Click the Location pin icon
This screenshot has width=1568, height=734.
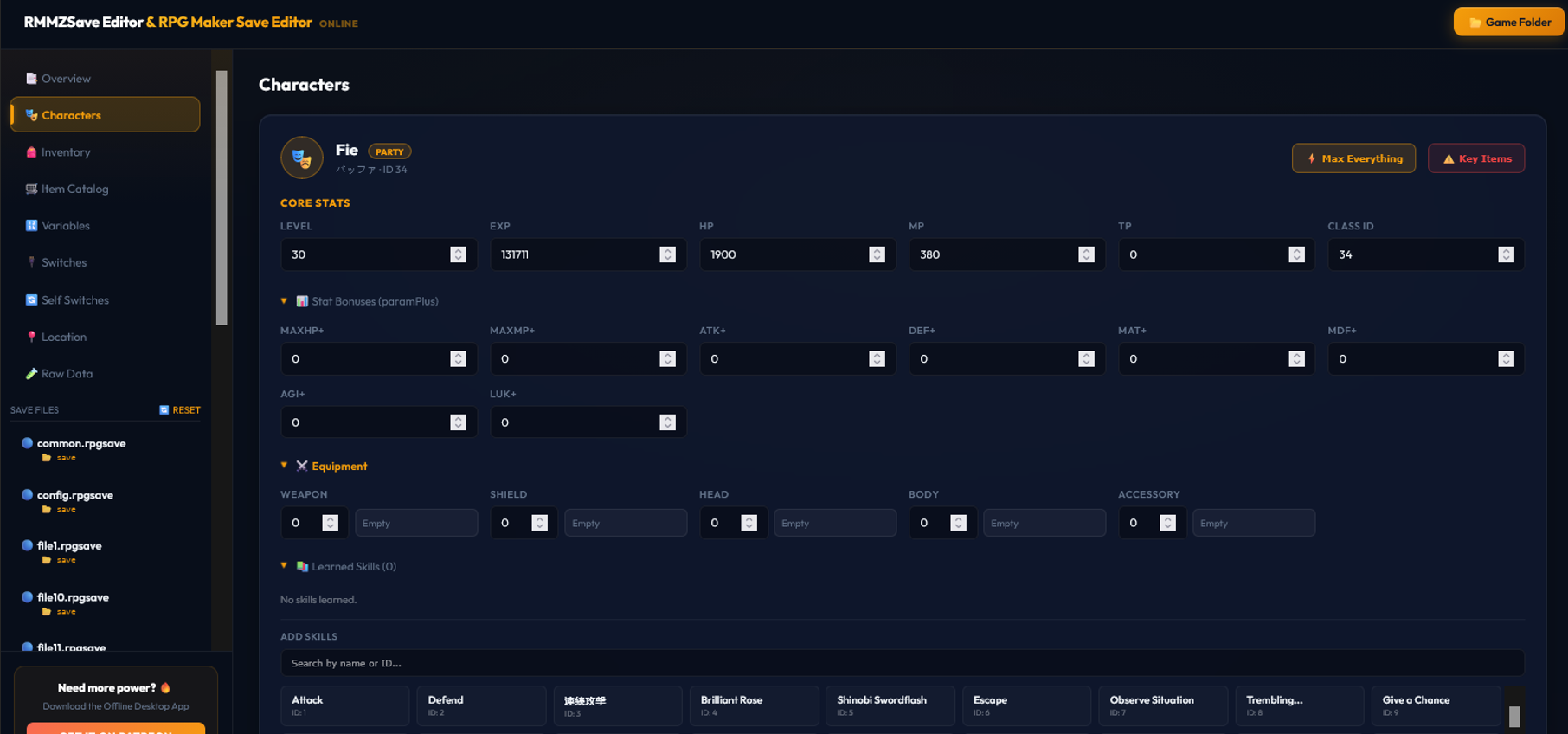point(32,337)
